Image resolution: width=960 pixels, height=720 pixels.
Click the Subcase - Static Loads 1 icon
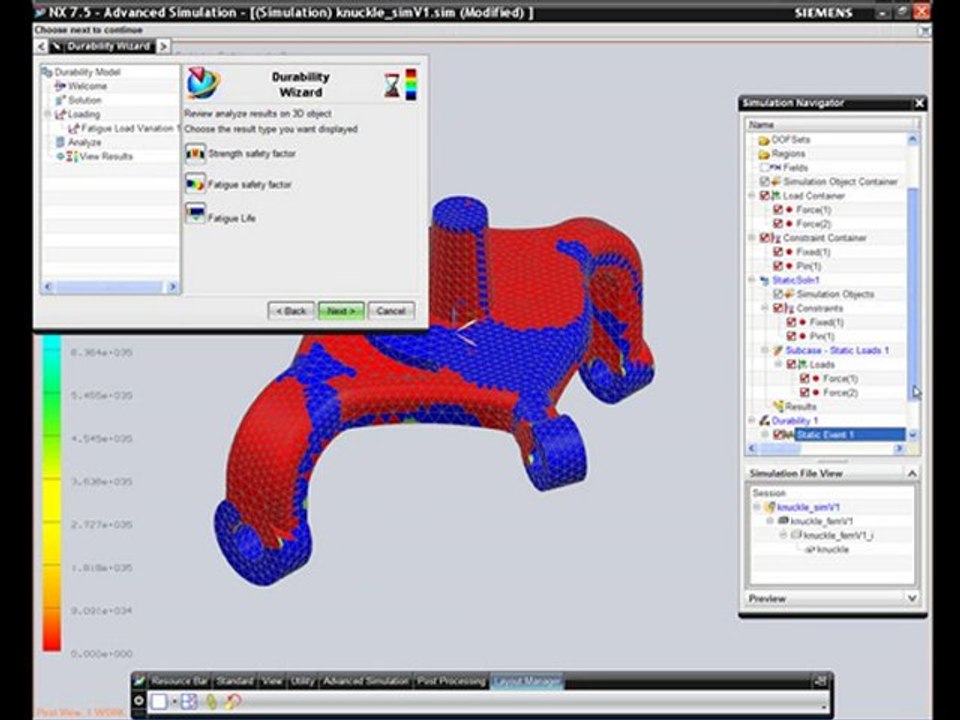pyautogui.click(x=778, y=351)
